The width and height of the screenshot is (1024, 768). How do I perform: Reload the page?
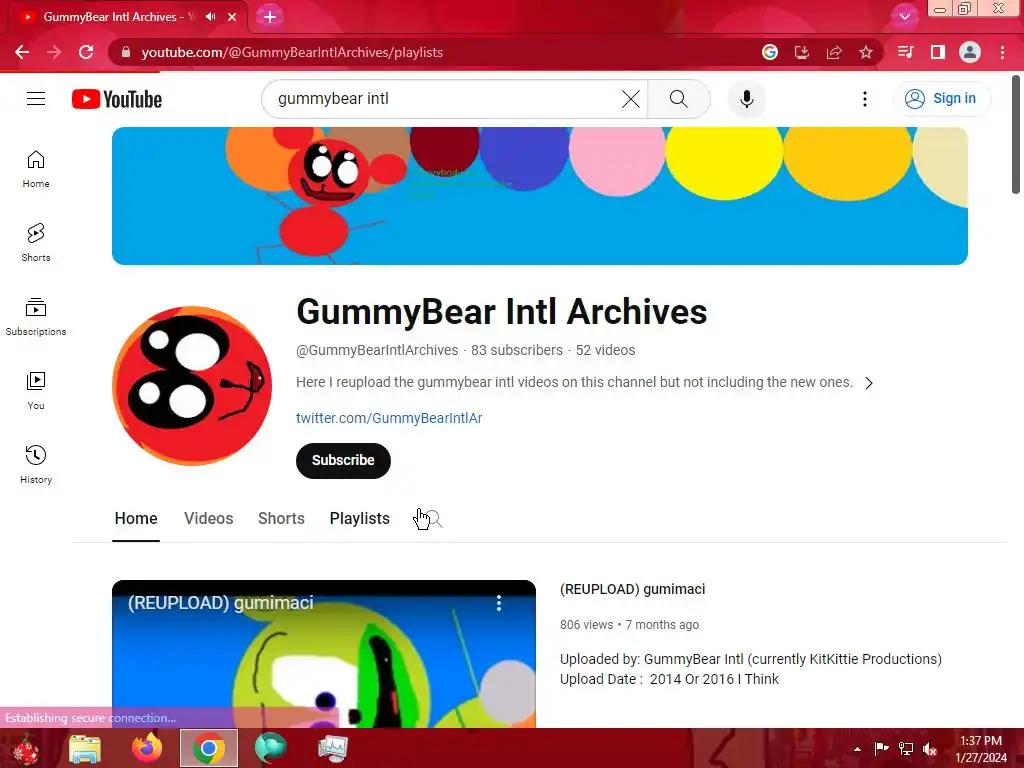86,52
